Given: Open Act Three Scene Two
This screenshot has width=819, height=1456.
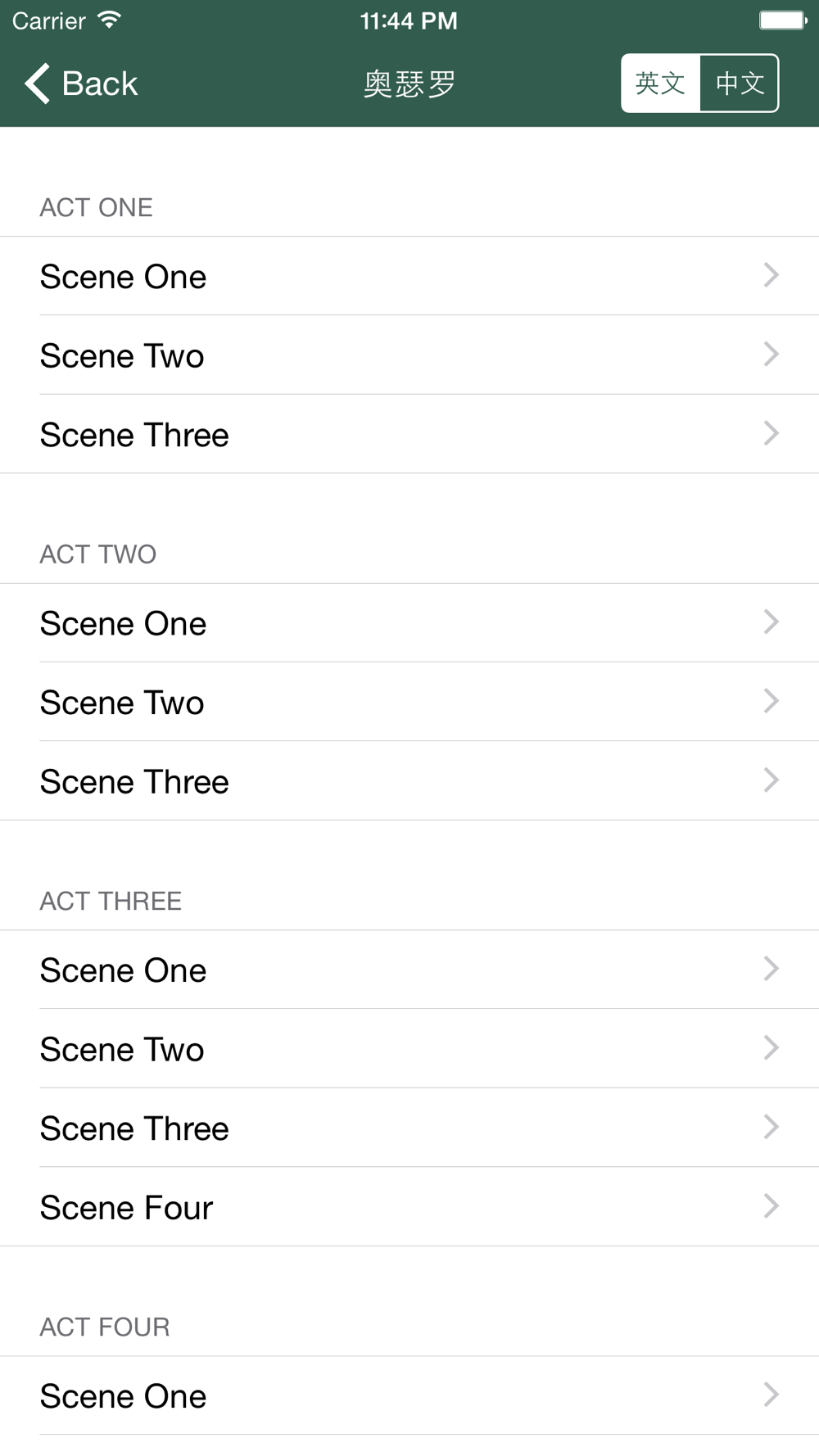Looking at the screenshot, I should [x=409, y=1049].
